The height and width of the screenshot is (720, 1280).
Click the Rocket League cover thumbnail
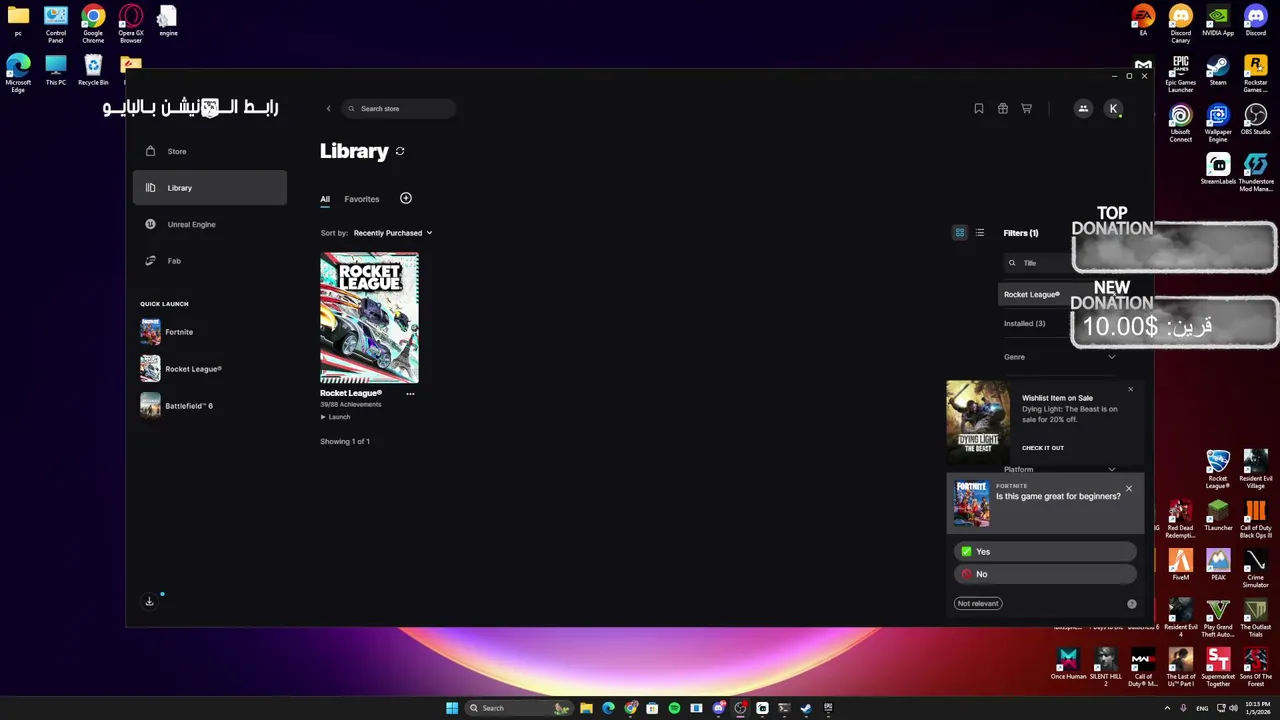369,318
